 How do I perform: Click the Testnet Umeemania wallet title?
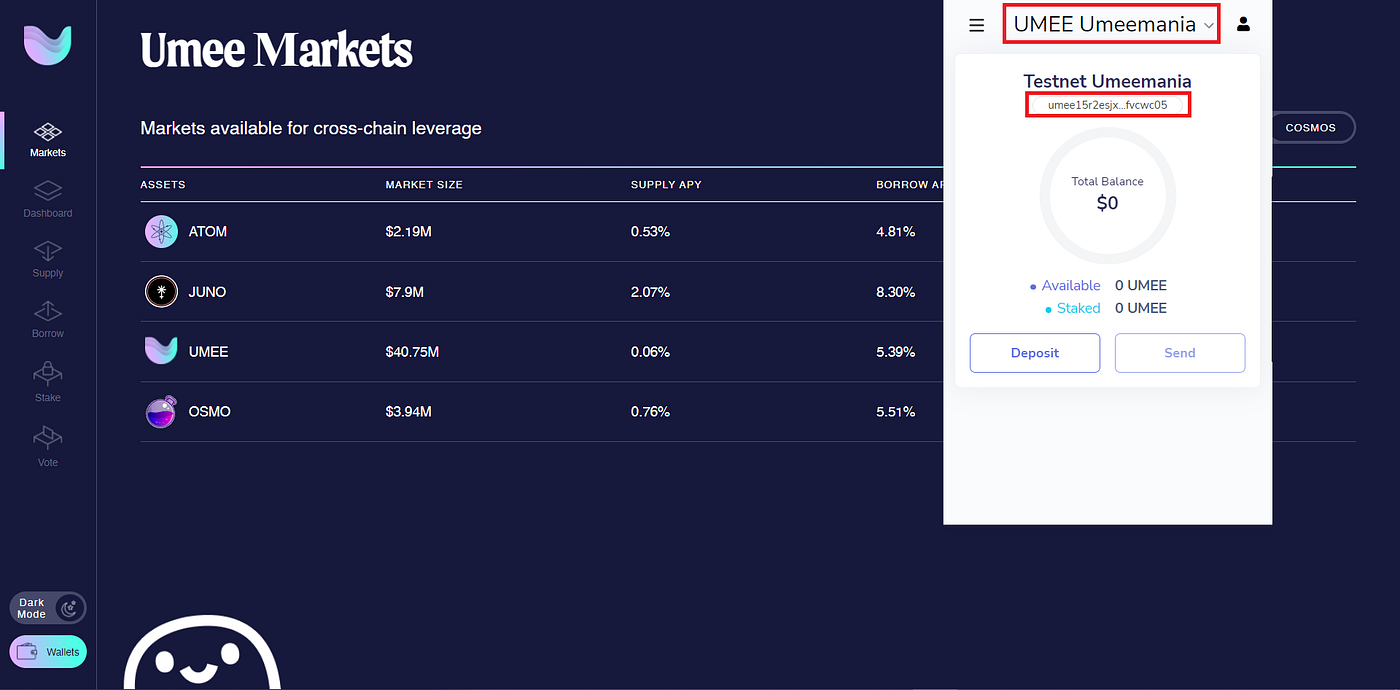(1107, 81)
